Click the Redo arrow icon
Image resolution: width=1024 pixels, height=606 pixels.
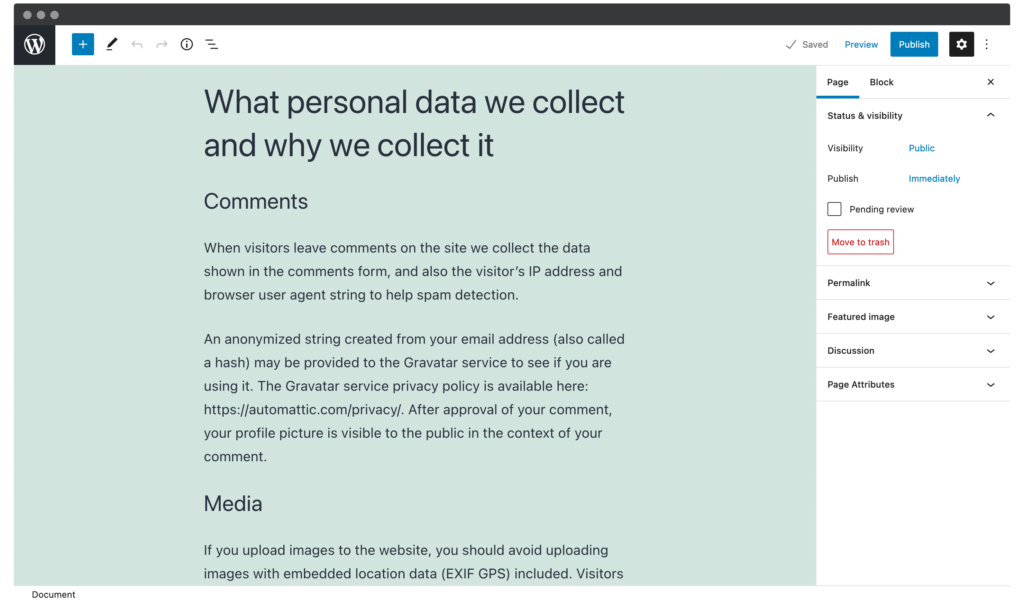tap(162, 45)
